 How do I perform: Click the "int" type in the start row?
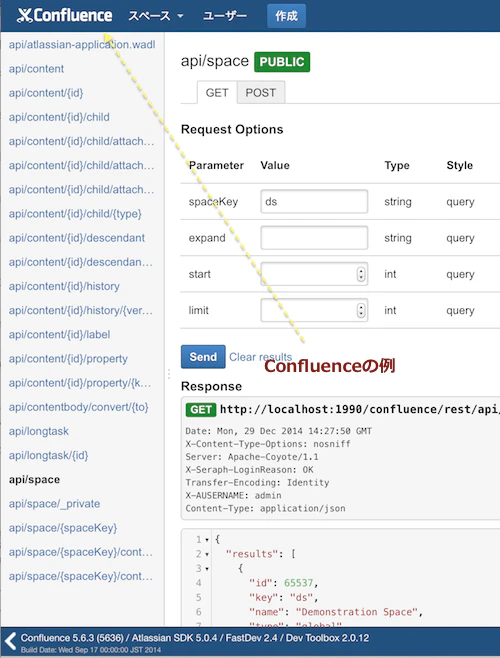[x=390, y=274]
